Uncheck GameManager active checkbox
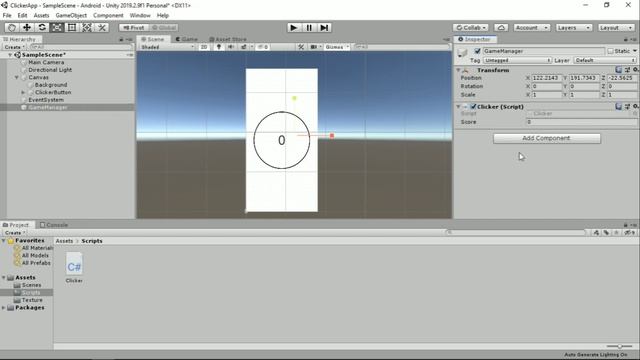The width and height of the screenshot is (640, 360). [x=477, y=51]
